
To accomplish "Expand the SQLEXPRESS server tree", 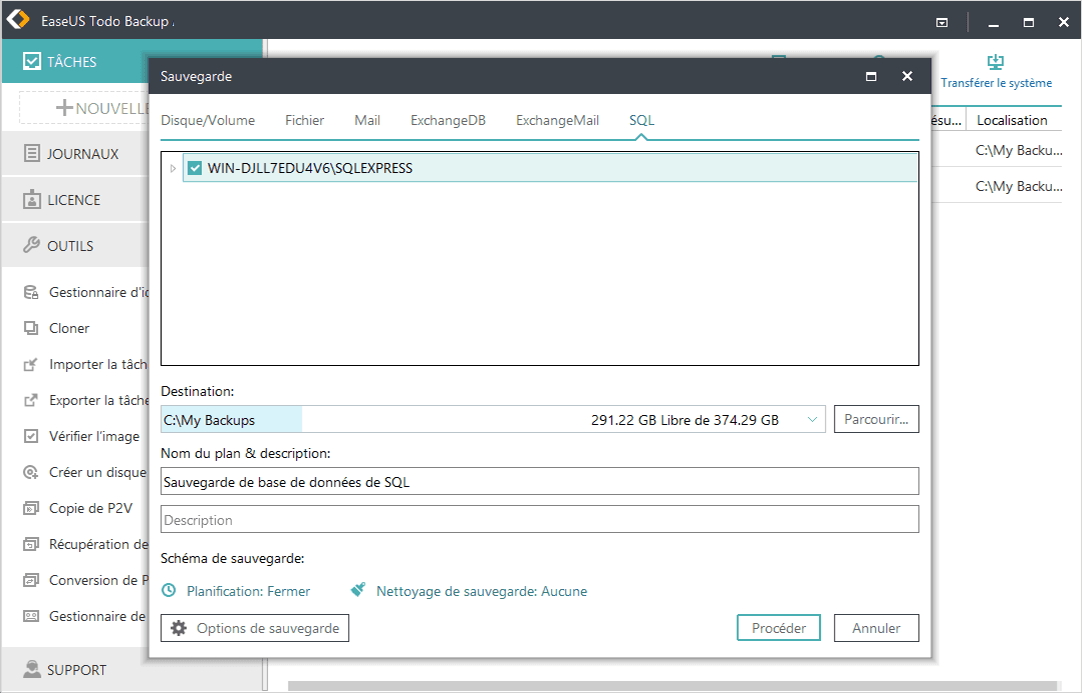I will (x=173, y=167).
